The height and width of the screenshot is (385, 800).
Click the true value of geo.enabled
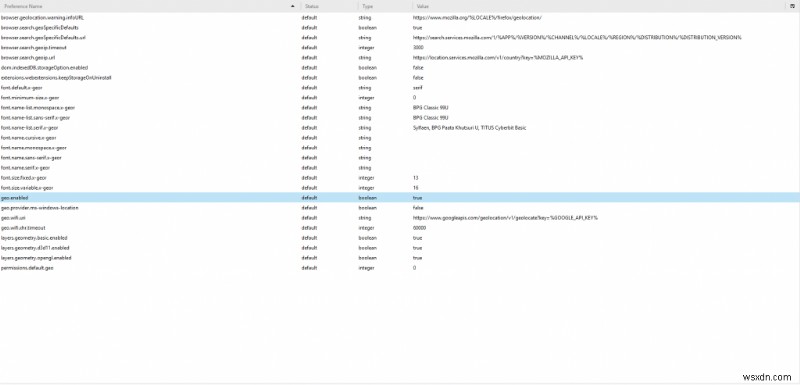pos(417,197)
